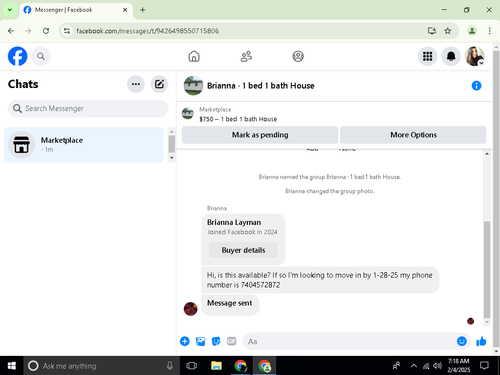The image size is (500, 375).
Task: Open Facebook search magnifier icon
Action: tap(41, 56)
